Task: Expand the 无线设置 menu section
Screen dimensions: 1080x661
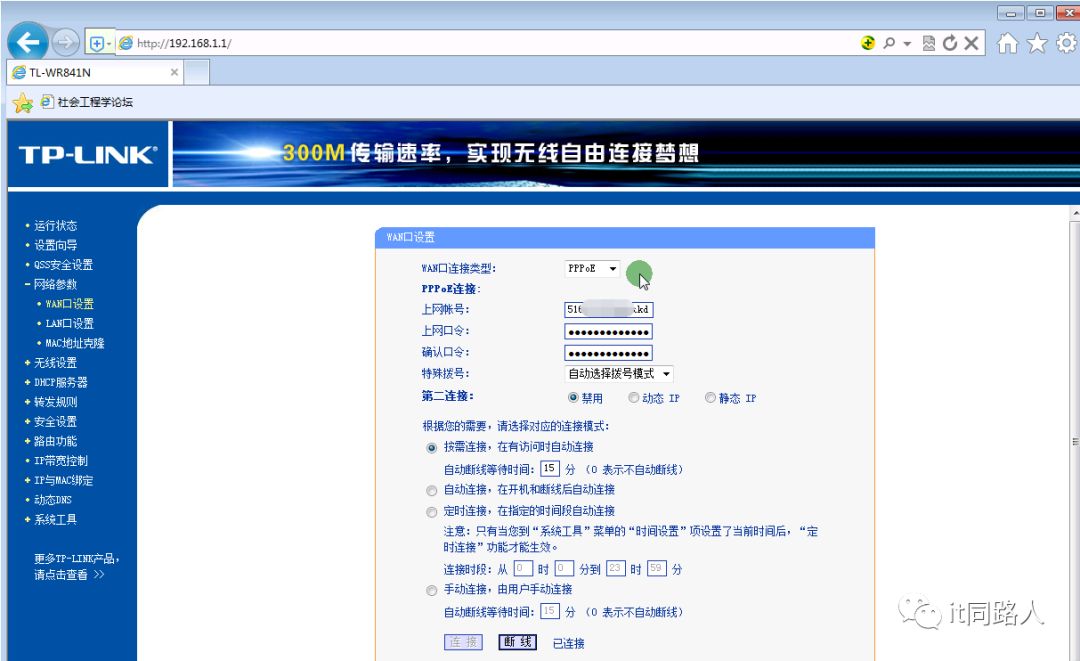Action: (55, 363)
